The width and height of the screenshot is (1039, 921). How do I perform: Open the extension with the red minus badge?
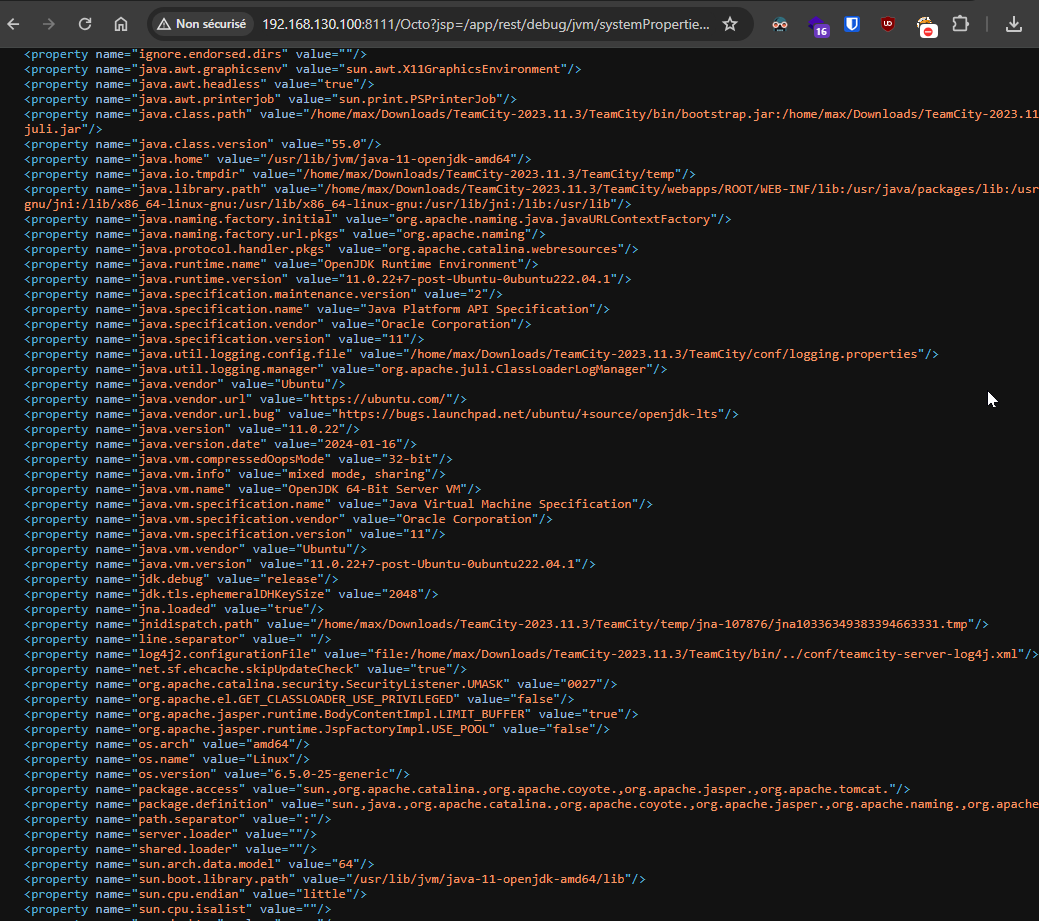click(x=926, y=27)
